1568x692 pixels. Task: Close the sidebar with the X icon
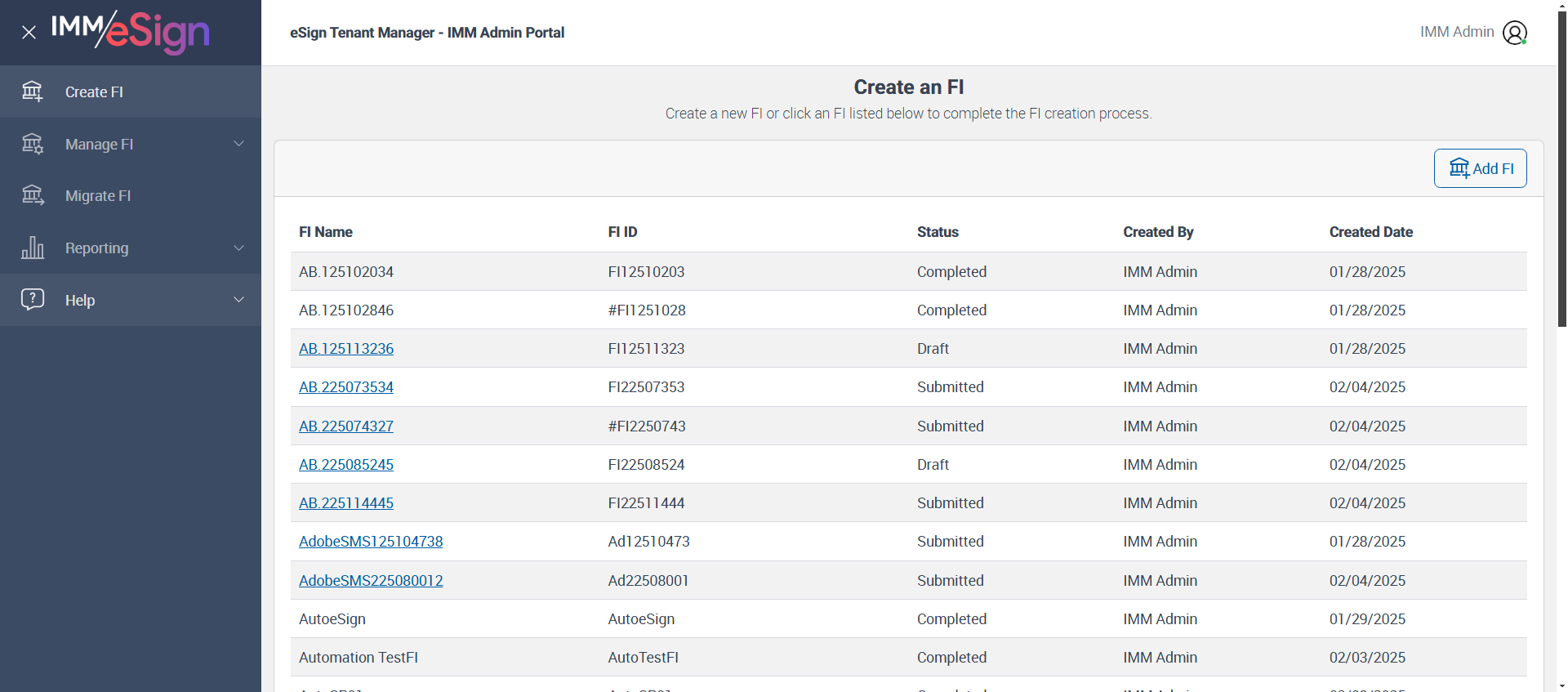[x=29, y=33]
